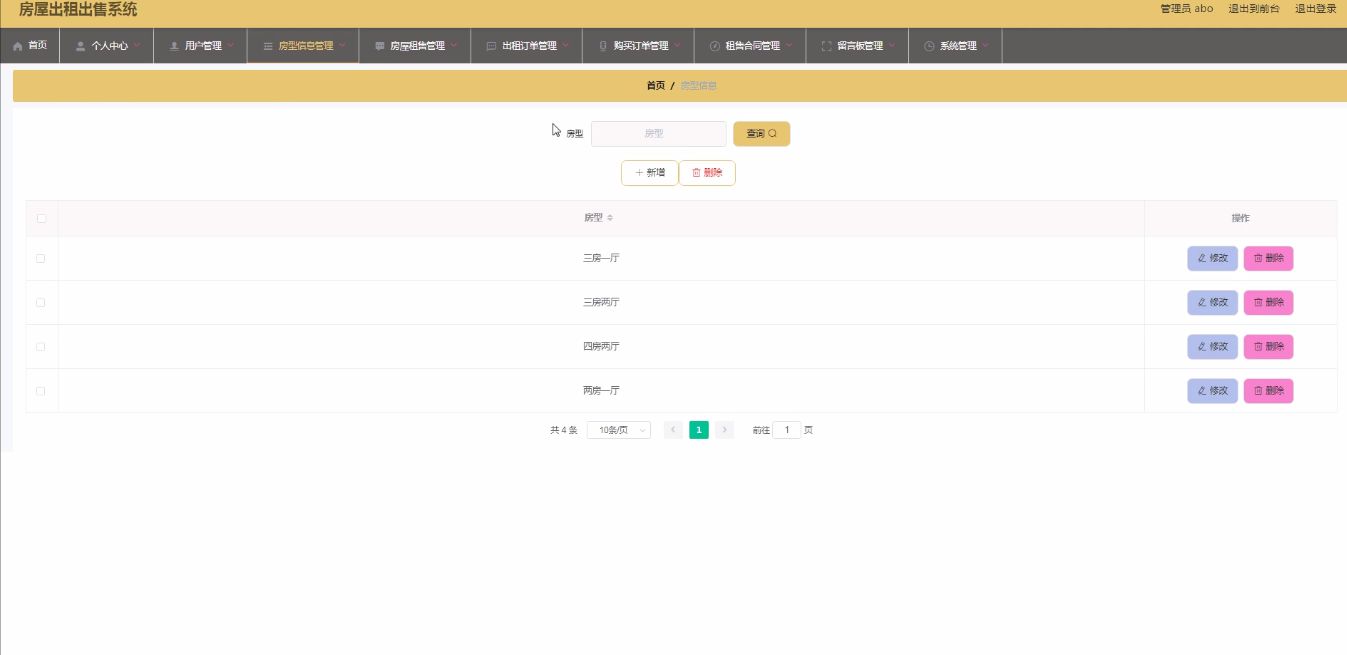This screenshot has width=1347, height=655.
Task: Click the 共 4 条 total count text
Action: click(x=563, y=430)
